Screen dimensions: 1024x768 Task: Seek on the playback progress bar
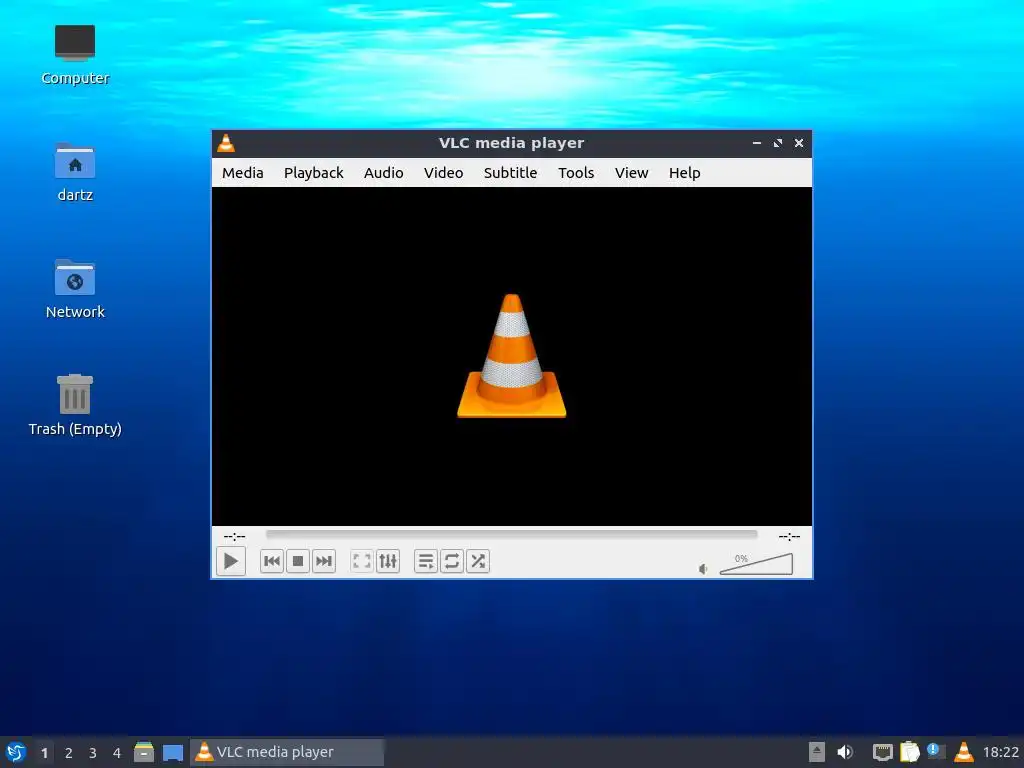tap(511, 535)
